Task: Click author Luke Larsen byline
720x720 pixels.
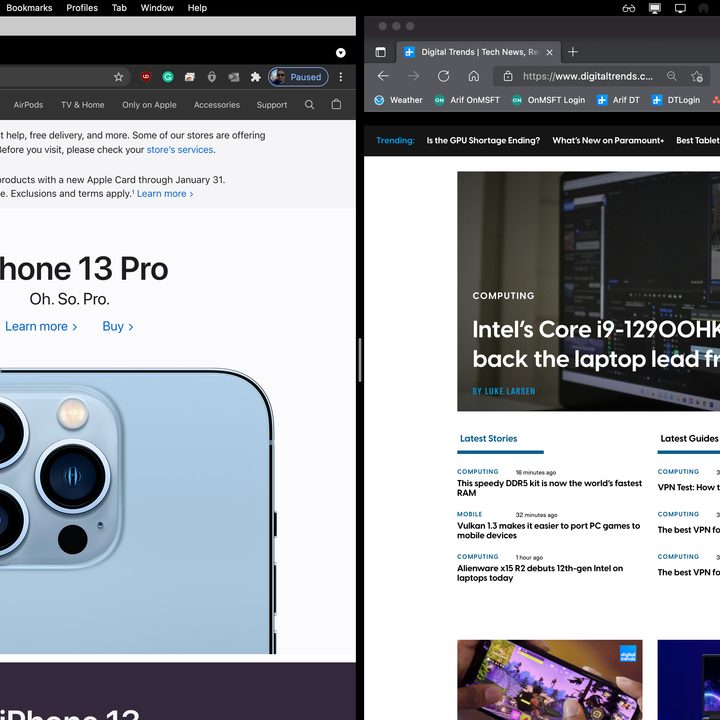Action: click(x=504, y=391)
